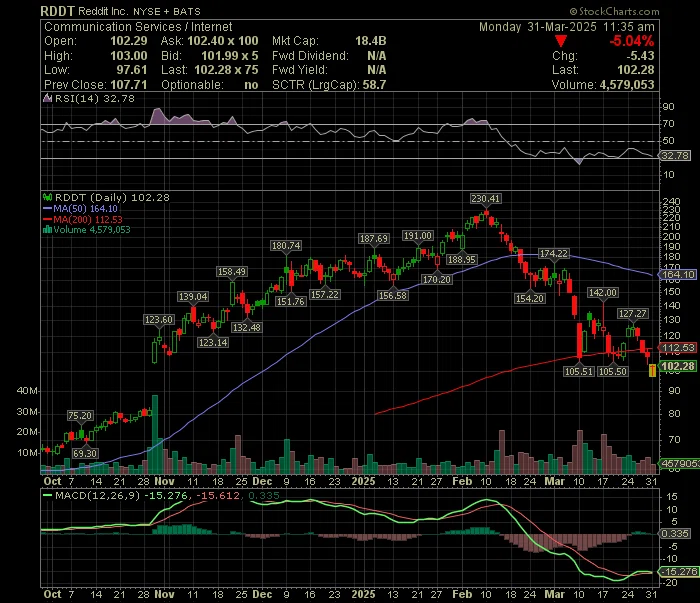Screen dimensions: 700x603
Task: Click the 158.49 price annotation
Action: click(x=231, y=271)
